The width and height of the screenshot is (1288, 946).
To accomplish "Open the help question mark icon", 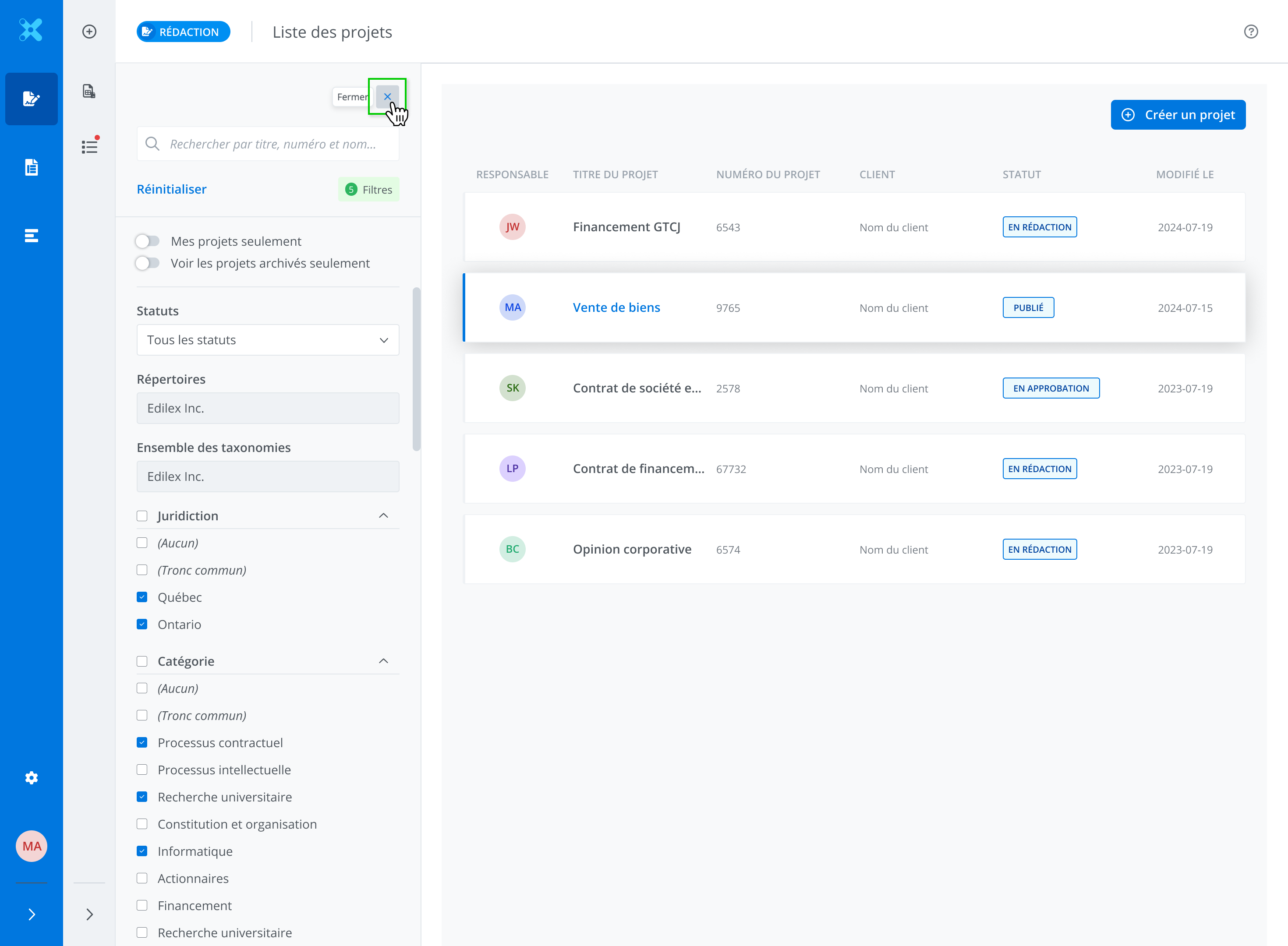I will click(1251, 32).
